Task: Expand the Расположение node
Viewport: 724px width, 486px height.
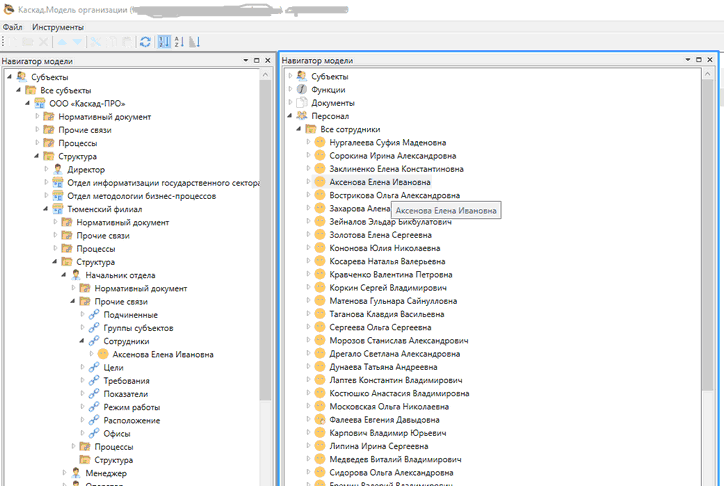Action: pyautogui.click(x=82, y=420)
